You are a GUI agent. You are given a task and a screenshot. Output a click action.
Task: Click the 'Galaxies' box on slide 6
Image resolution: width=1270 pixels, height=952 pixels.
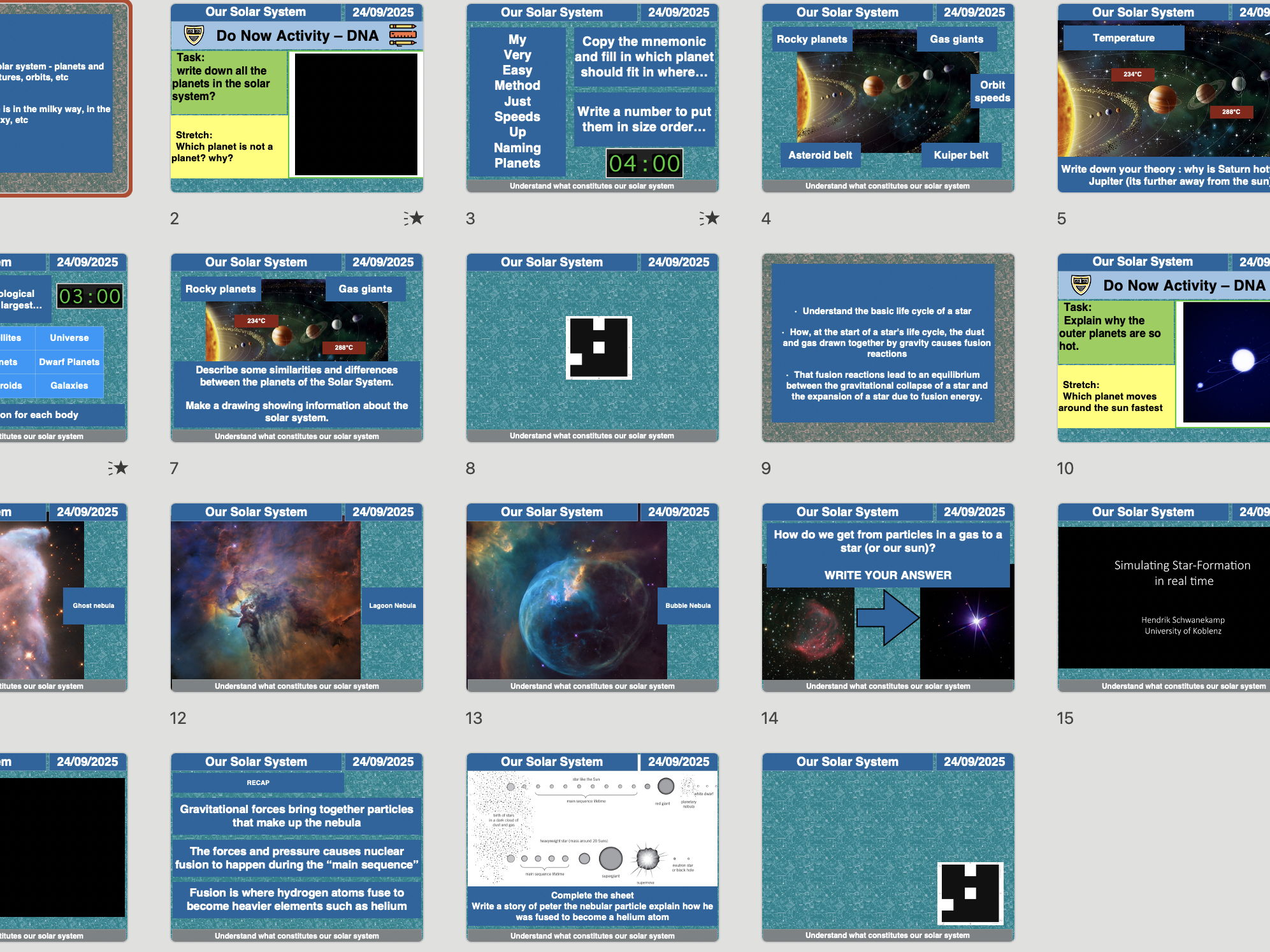pos(69,385)
